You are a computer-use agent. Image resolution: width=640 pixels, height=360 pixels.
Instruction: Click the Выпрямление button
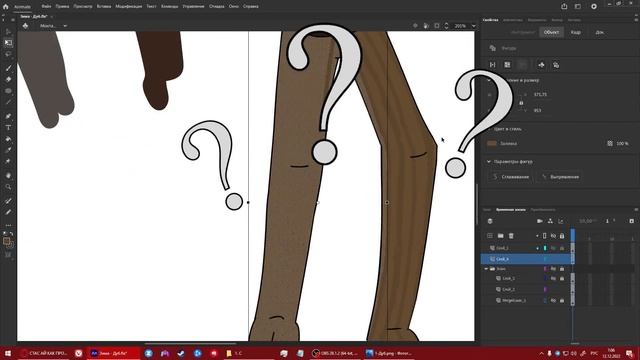tap(560, 177)
